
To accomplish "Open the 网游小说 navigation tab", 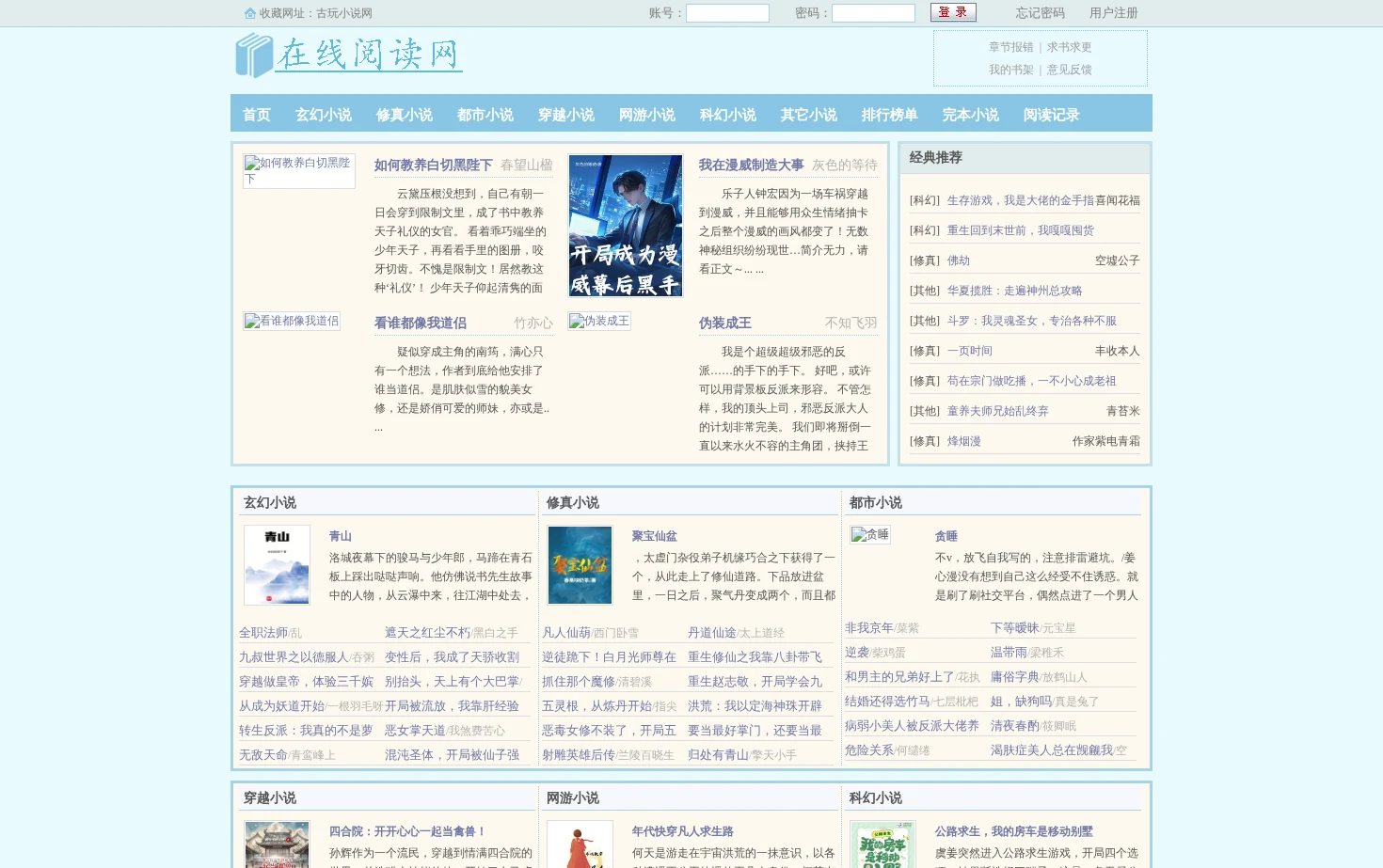I will 647,115.
